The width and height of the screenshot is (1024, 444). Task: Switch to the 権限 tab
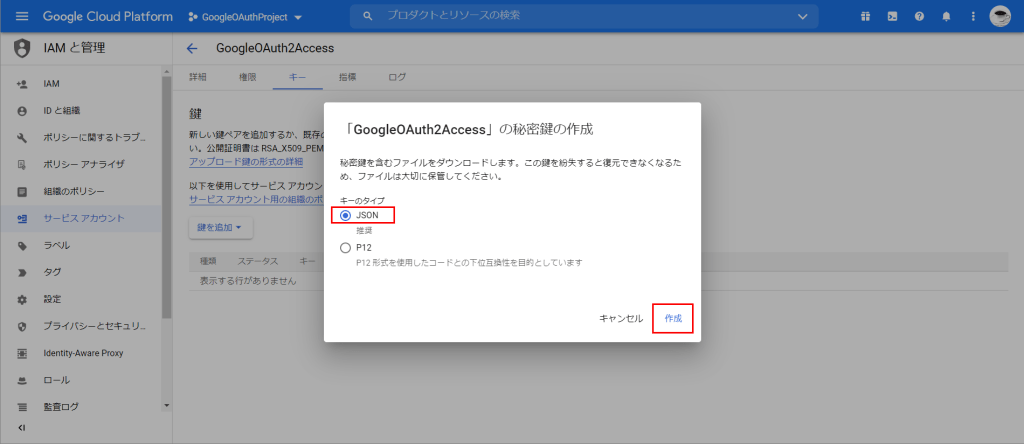pos(248,77)
